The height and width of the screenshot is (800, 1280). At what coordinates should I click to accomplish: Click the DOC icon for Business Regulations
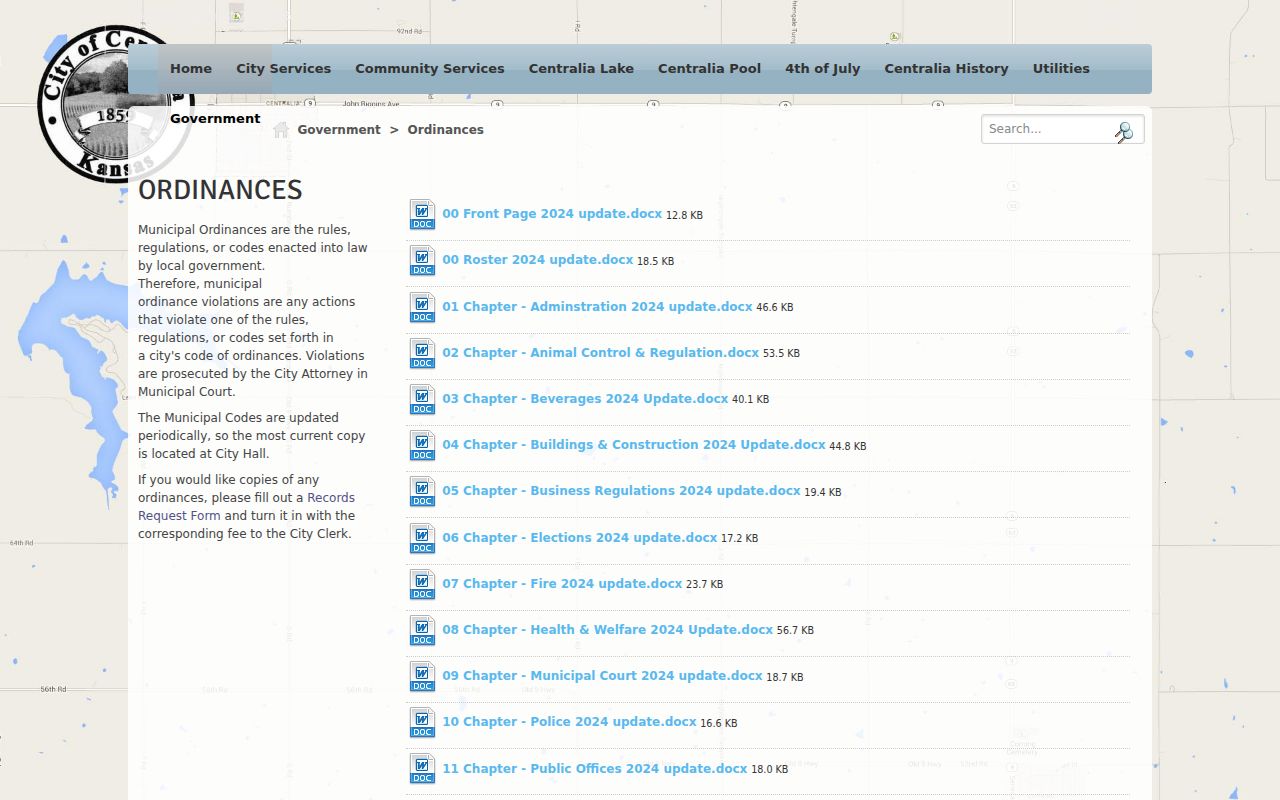point(422,492)
